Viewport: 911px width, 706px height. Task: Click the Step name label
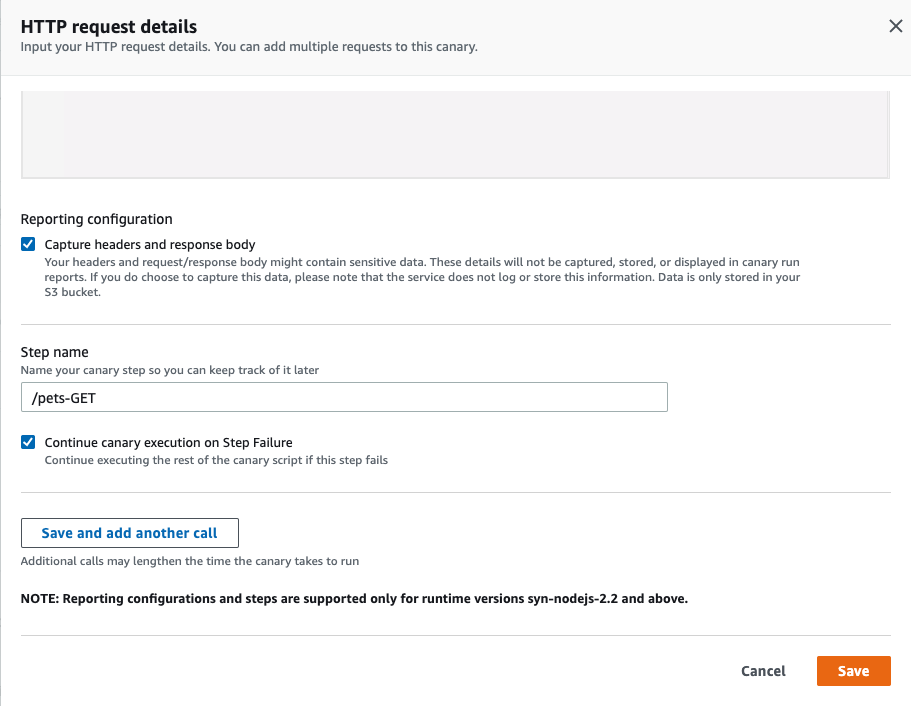point(55,352)
